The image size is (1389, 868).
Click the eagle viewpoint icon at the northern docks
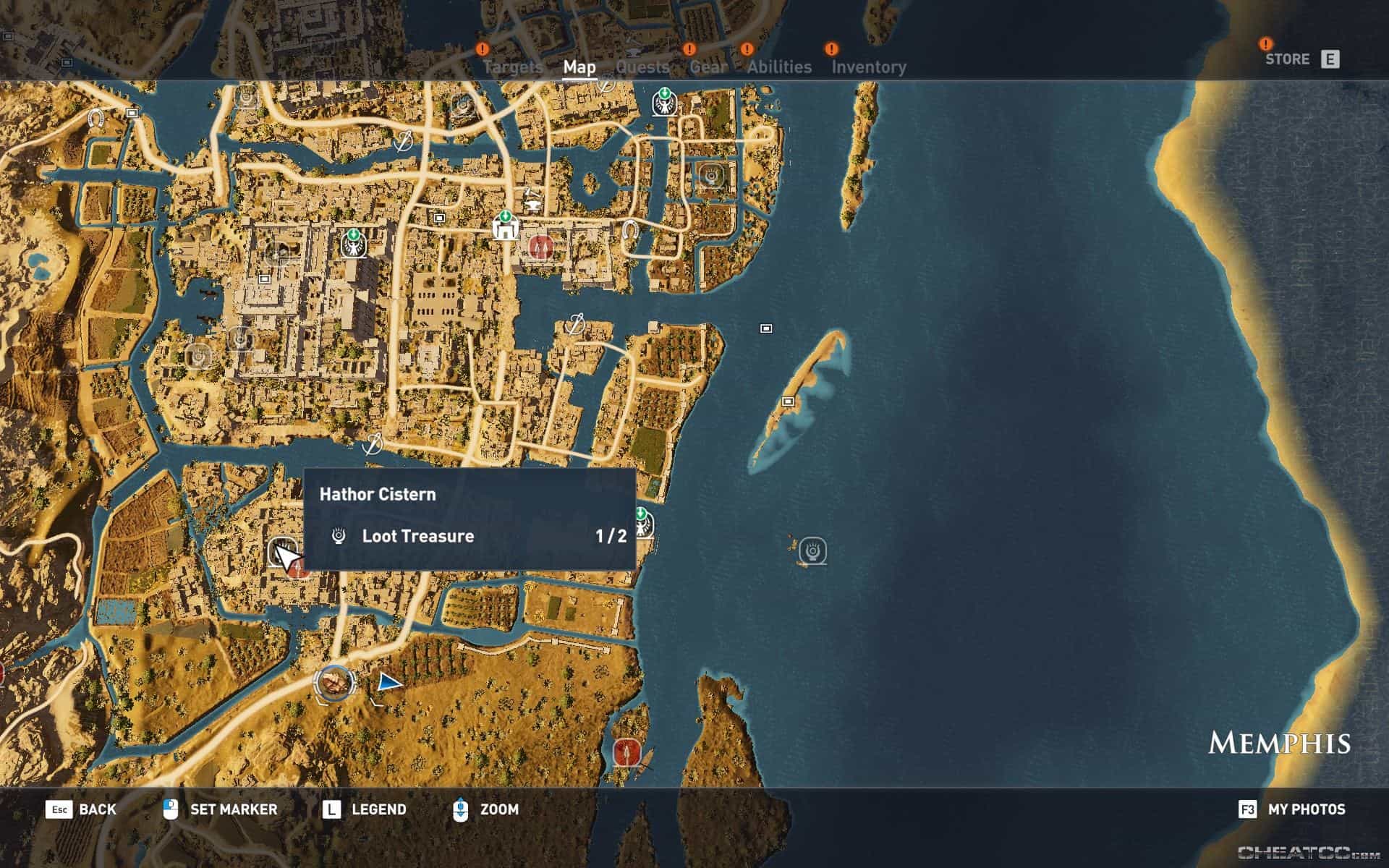coord(663,102)
